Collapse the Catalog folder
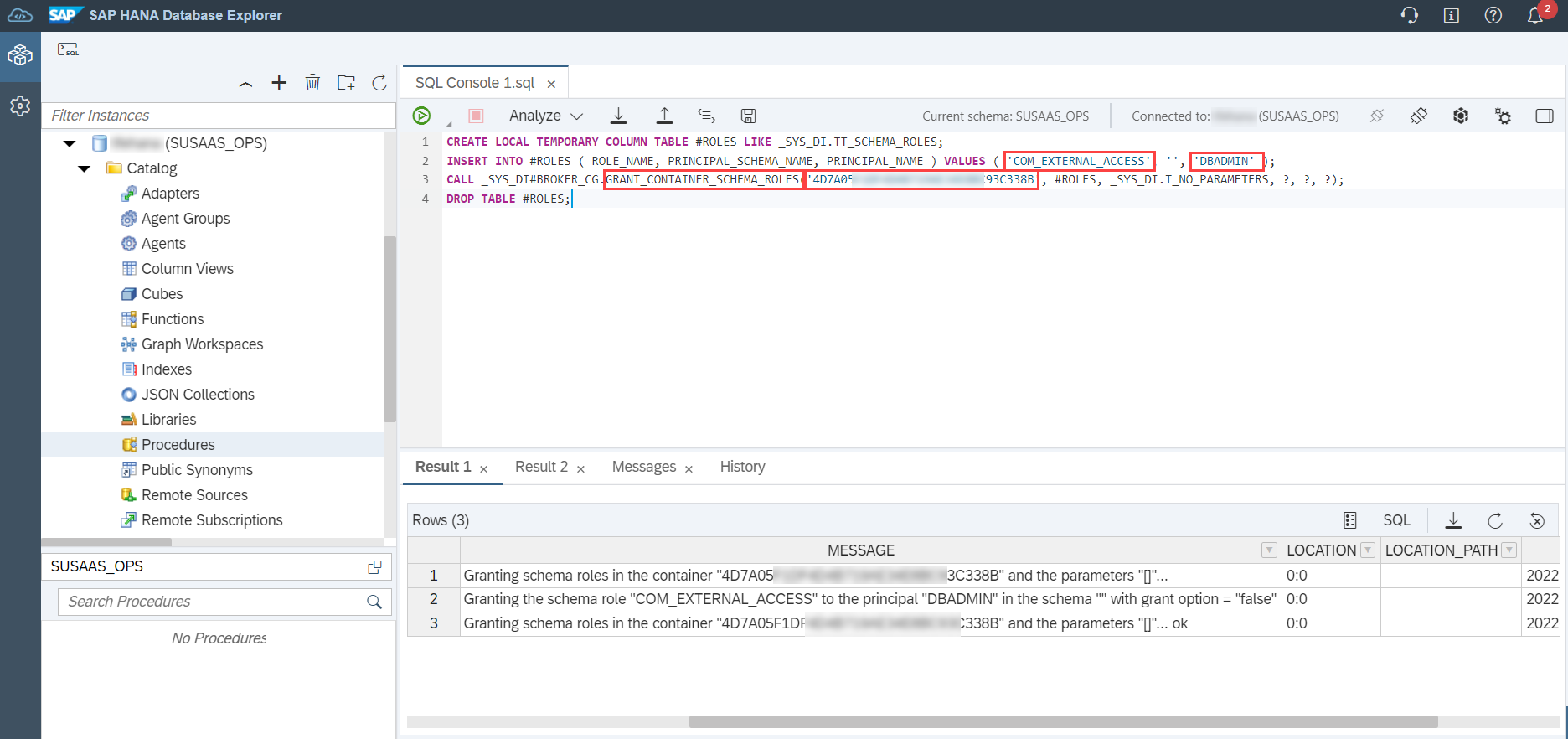The image size is (1568, 739). tap(84, 168)
